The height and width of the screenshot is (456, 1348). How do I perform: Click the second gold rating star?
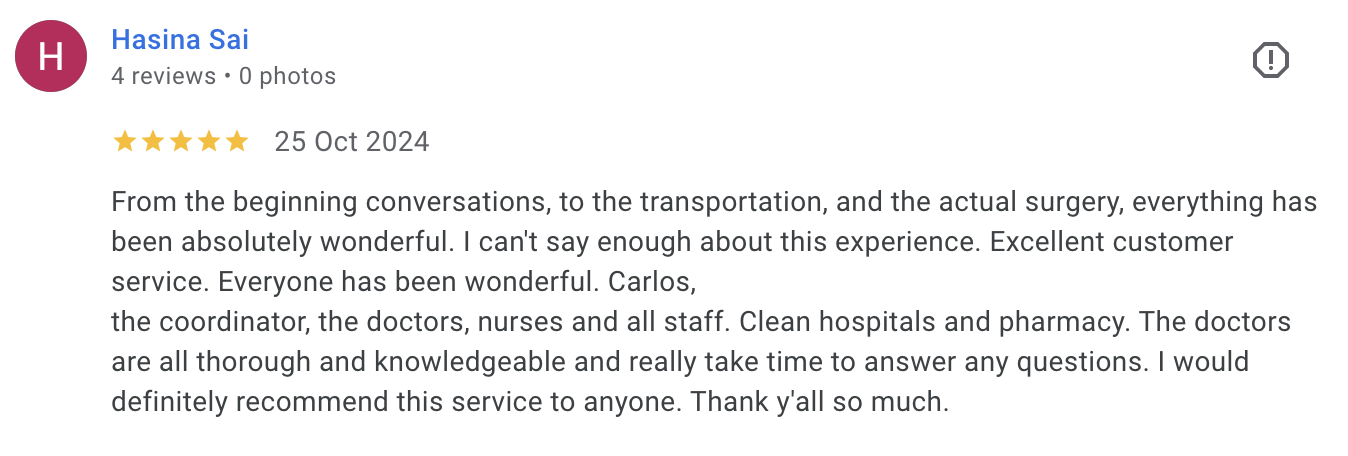click(x=153, y=142)
